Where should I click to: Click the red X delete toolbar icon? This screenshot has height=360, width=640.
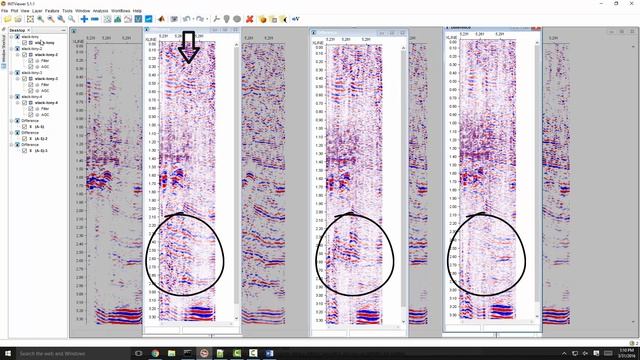(x=250, y=19)
